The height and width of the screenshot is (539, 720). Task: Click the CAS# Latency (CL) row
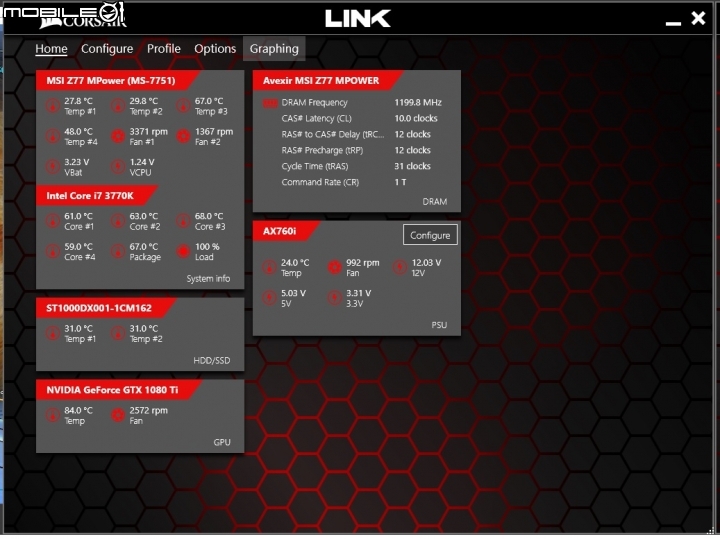[x=359, y=119]
